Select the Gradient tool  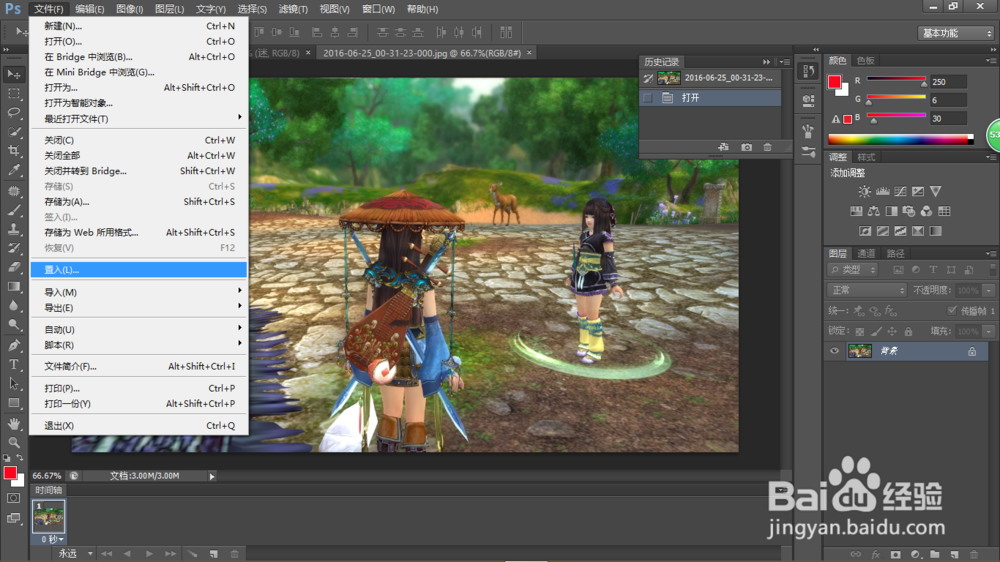13,286
